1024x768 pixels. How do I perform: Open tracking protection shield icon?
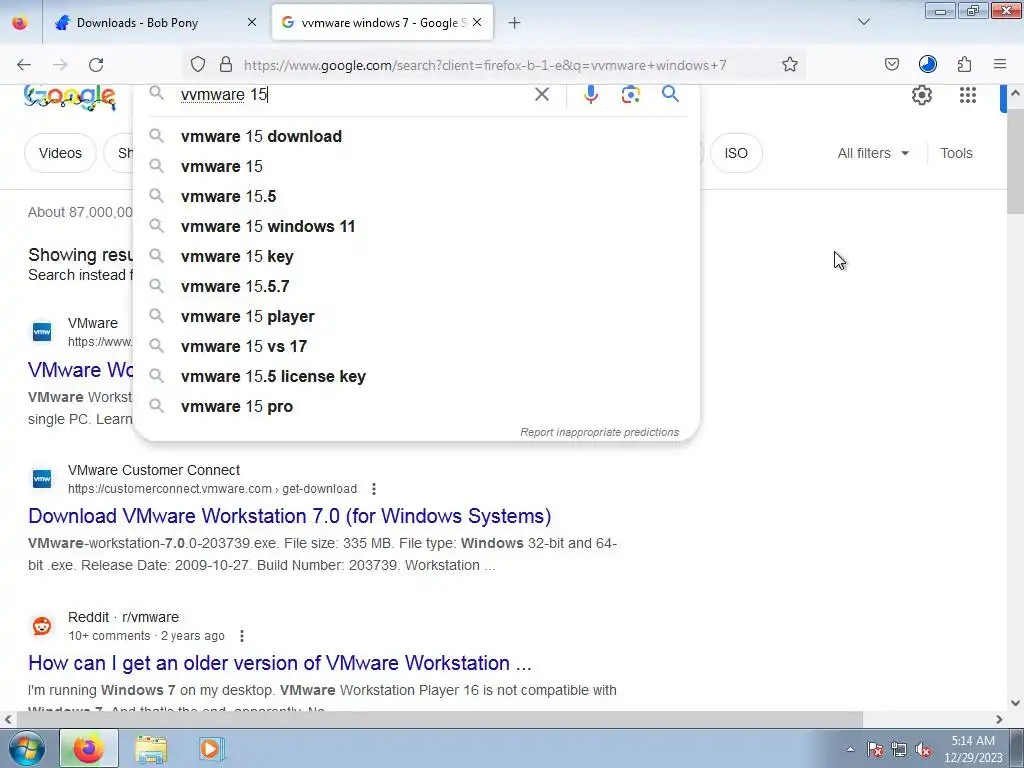click(x=198, y=65)
